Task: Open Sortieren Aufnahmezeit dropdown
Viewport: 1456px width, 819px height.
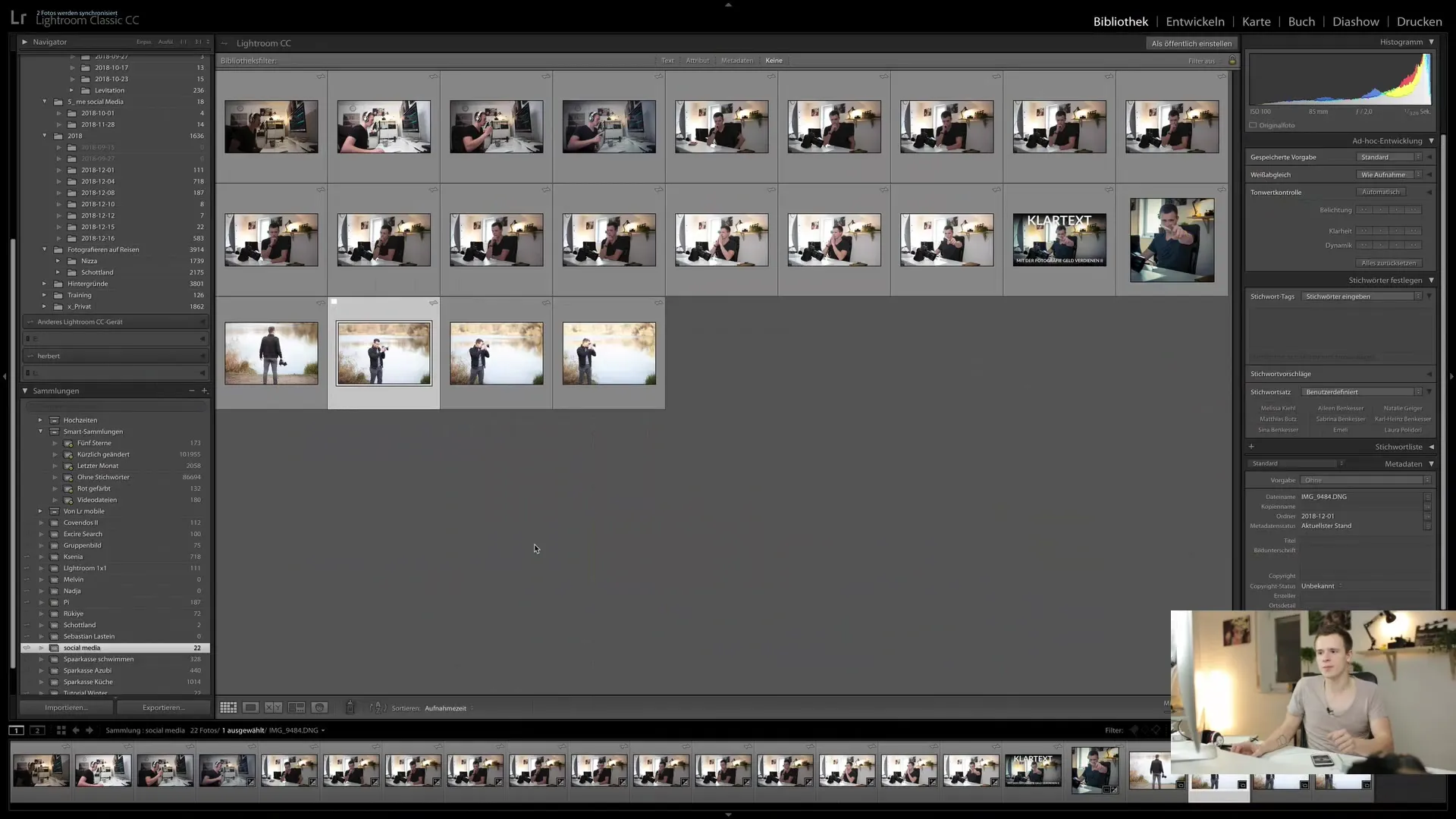Action: pos(449,708)
